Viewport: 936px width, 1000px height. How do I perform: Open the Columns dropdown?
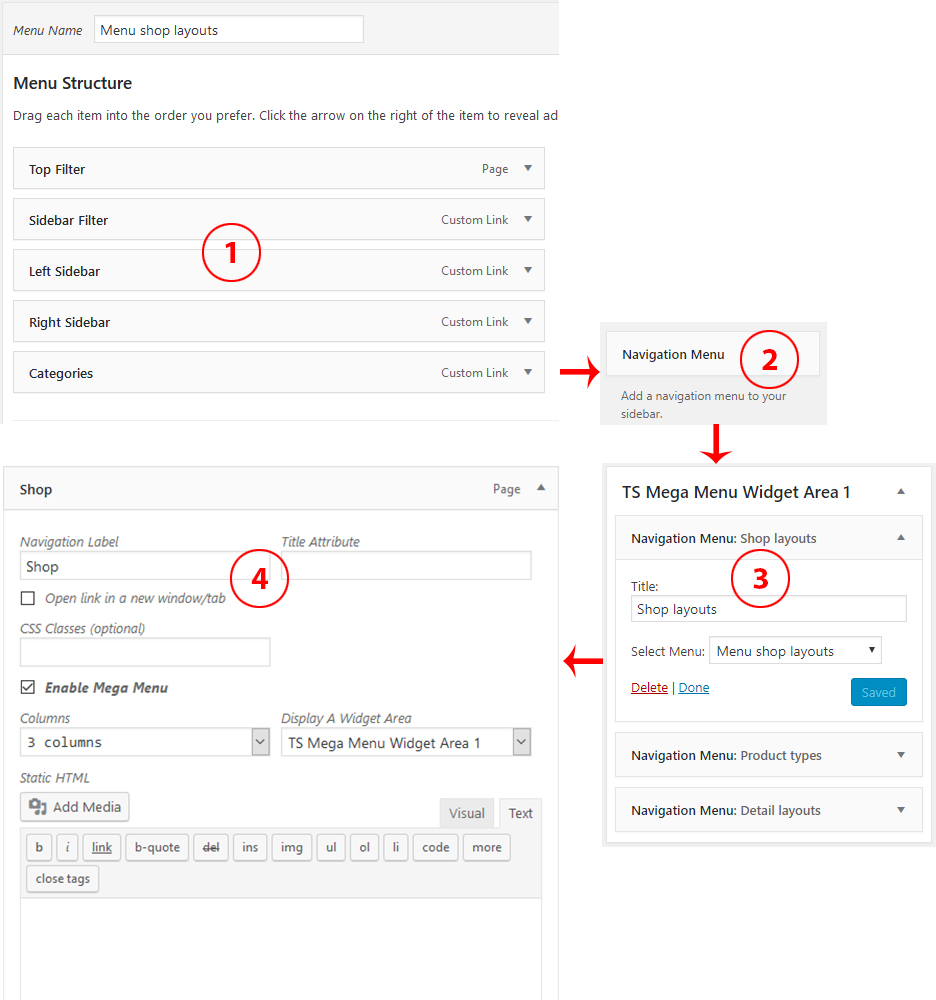[x=145, y=742]
